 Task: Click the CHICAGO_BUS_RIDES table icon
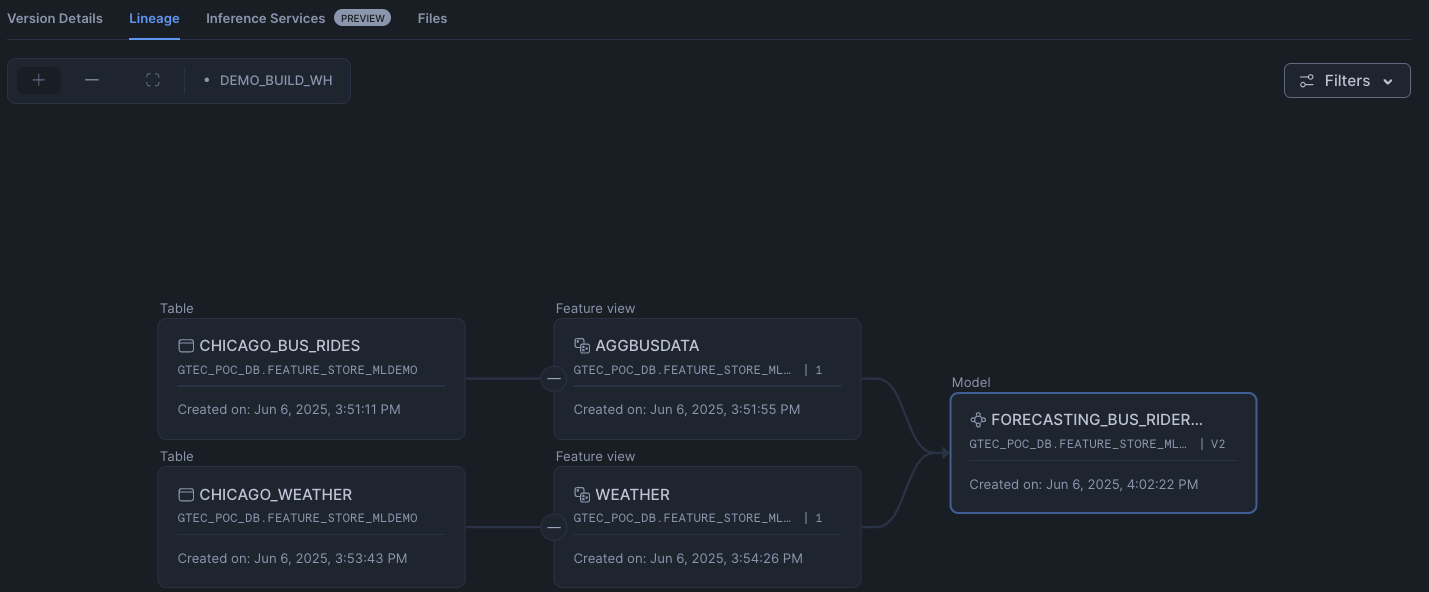(186, 346)
